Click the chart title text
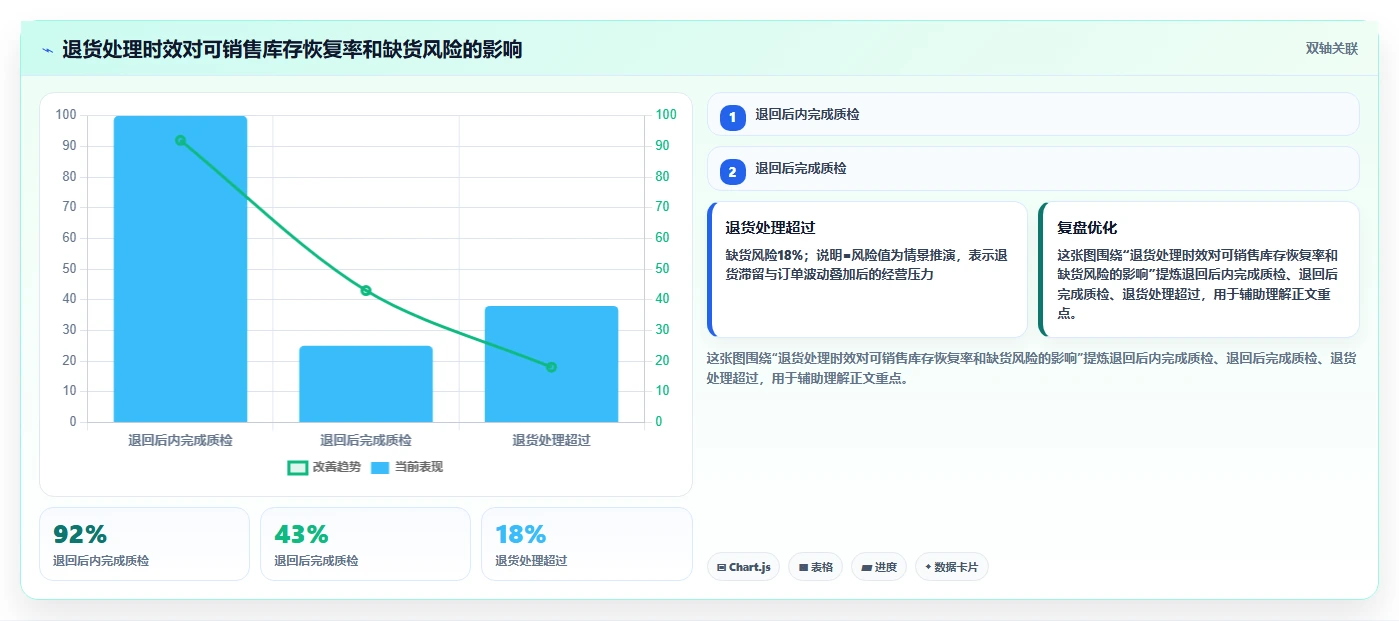The image size is (1399, 621). [292, 50]
